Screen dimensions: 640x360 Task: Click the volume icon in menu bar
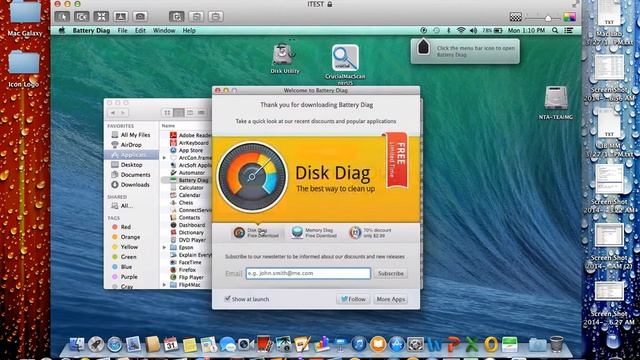click(x=473, y=30)
